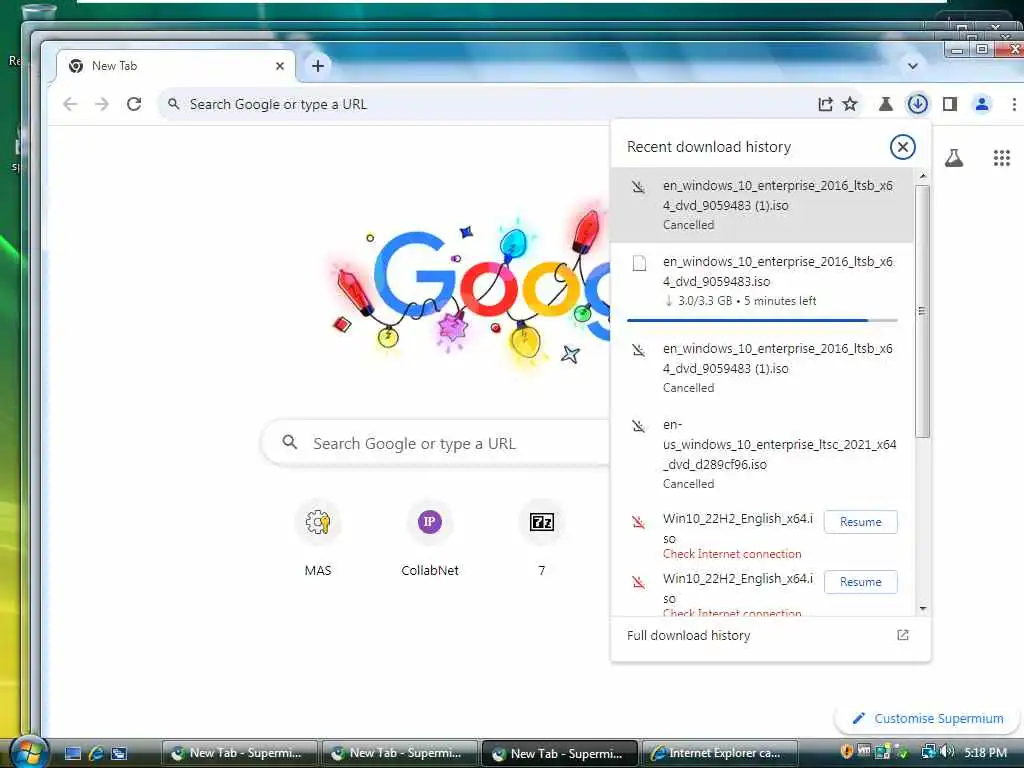The width and height of the screenshot is (1024, 768).
Task: Select the cancelled ltsc_2021 iso entry
Action: pos(761,454)
